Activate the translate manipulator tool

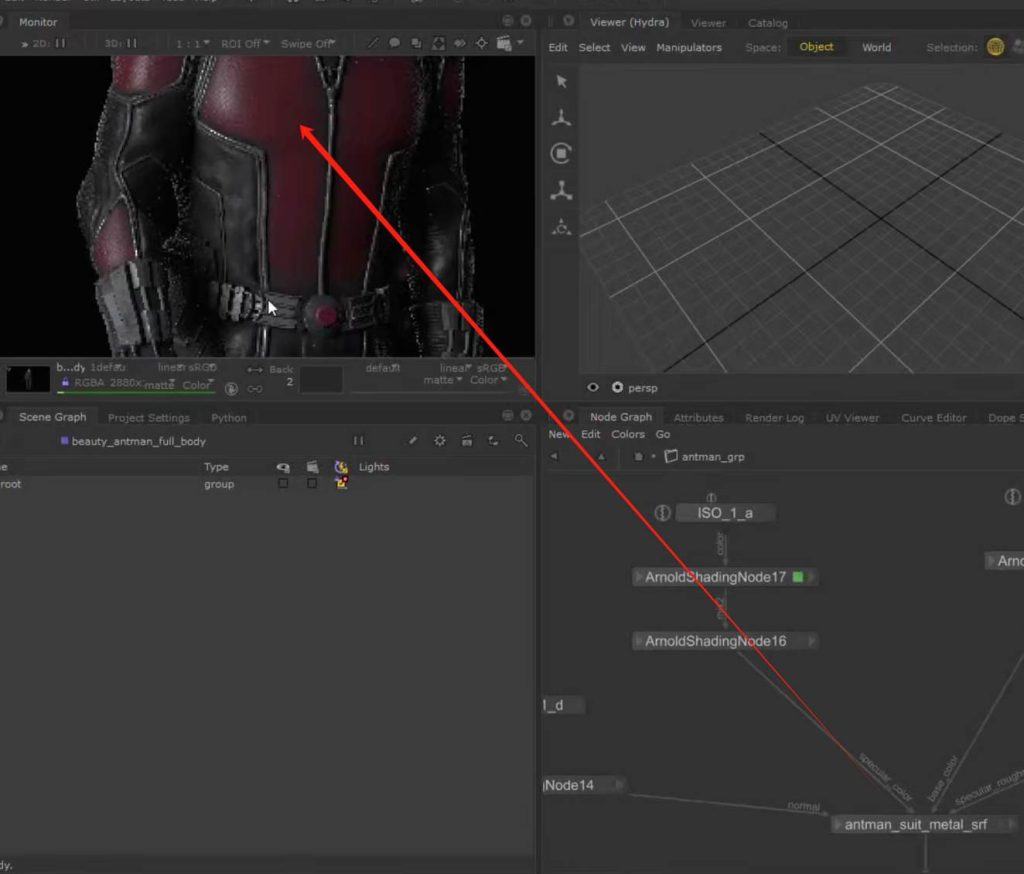[x=561, y=118]
